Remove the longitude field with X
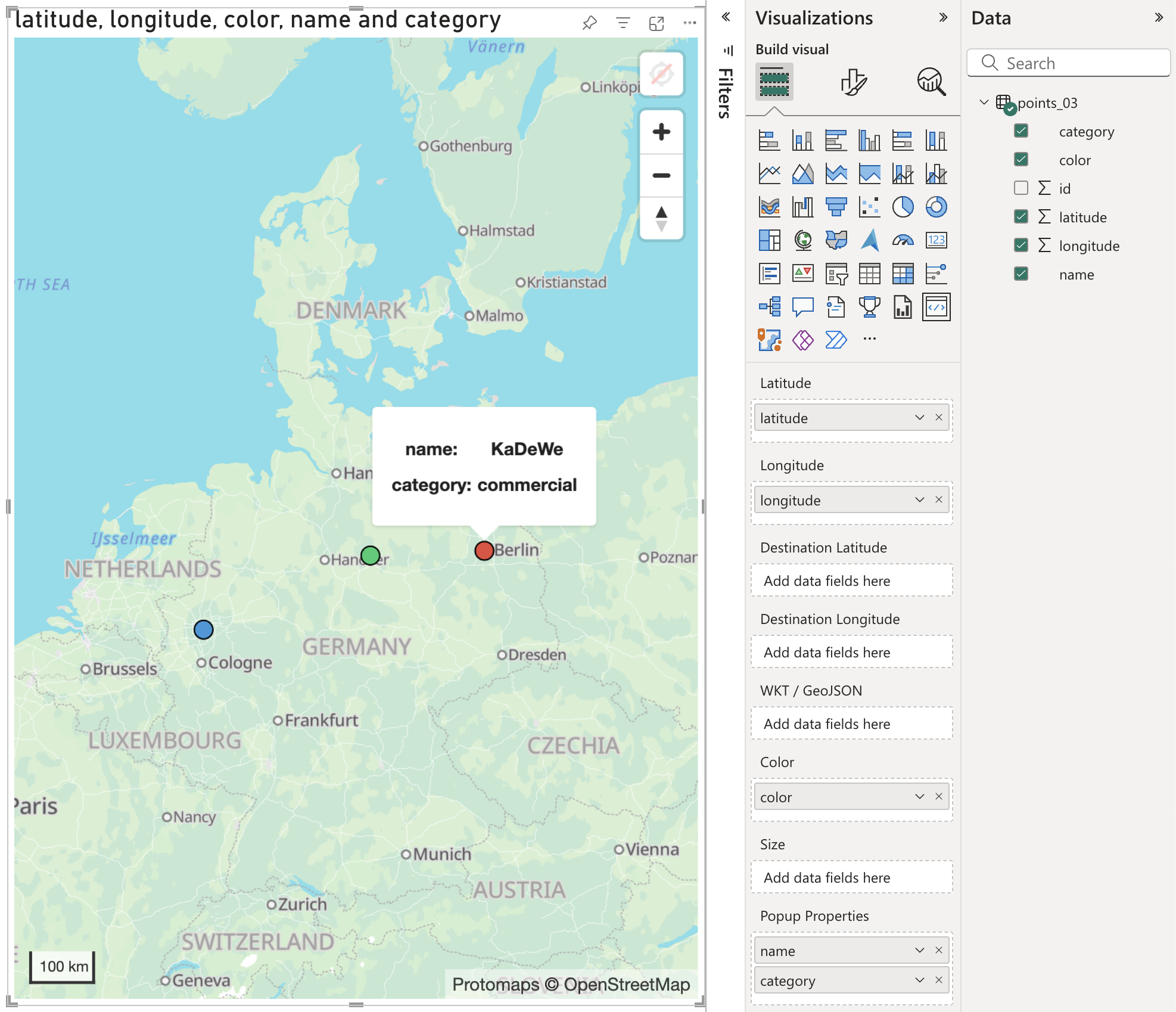This screenshot has width=1176, height=1012. click(x=939, y=500)
